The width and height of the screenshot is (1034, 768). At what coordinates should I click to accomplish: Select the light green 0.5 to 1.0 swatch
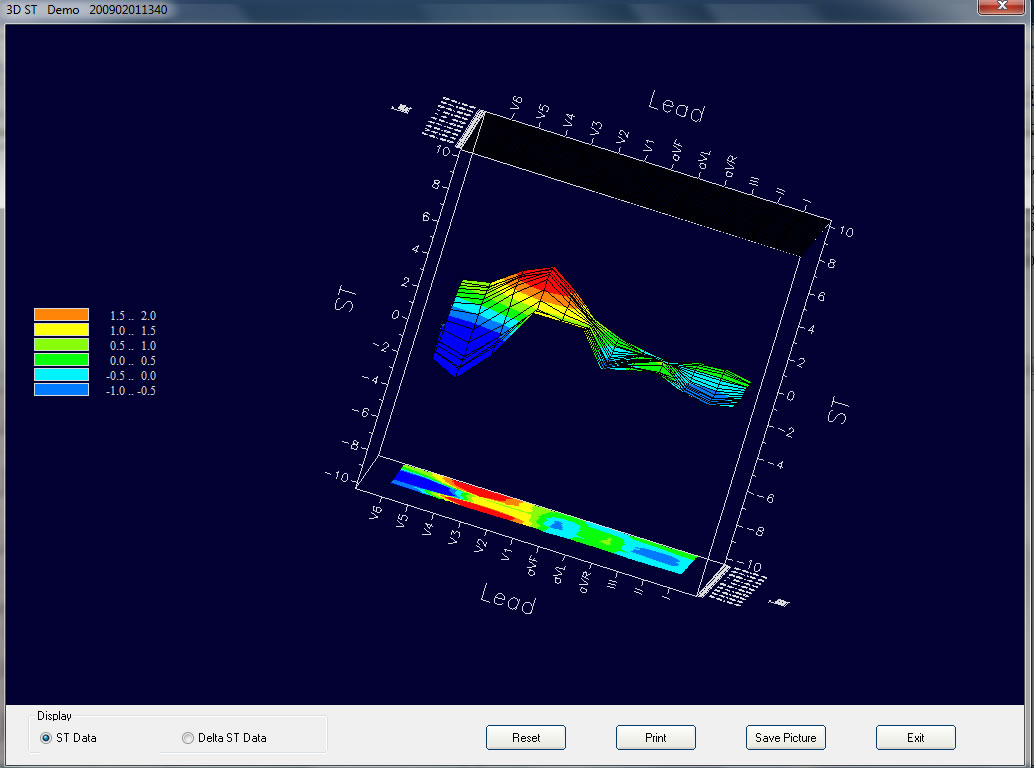tap(61, 345)
